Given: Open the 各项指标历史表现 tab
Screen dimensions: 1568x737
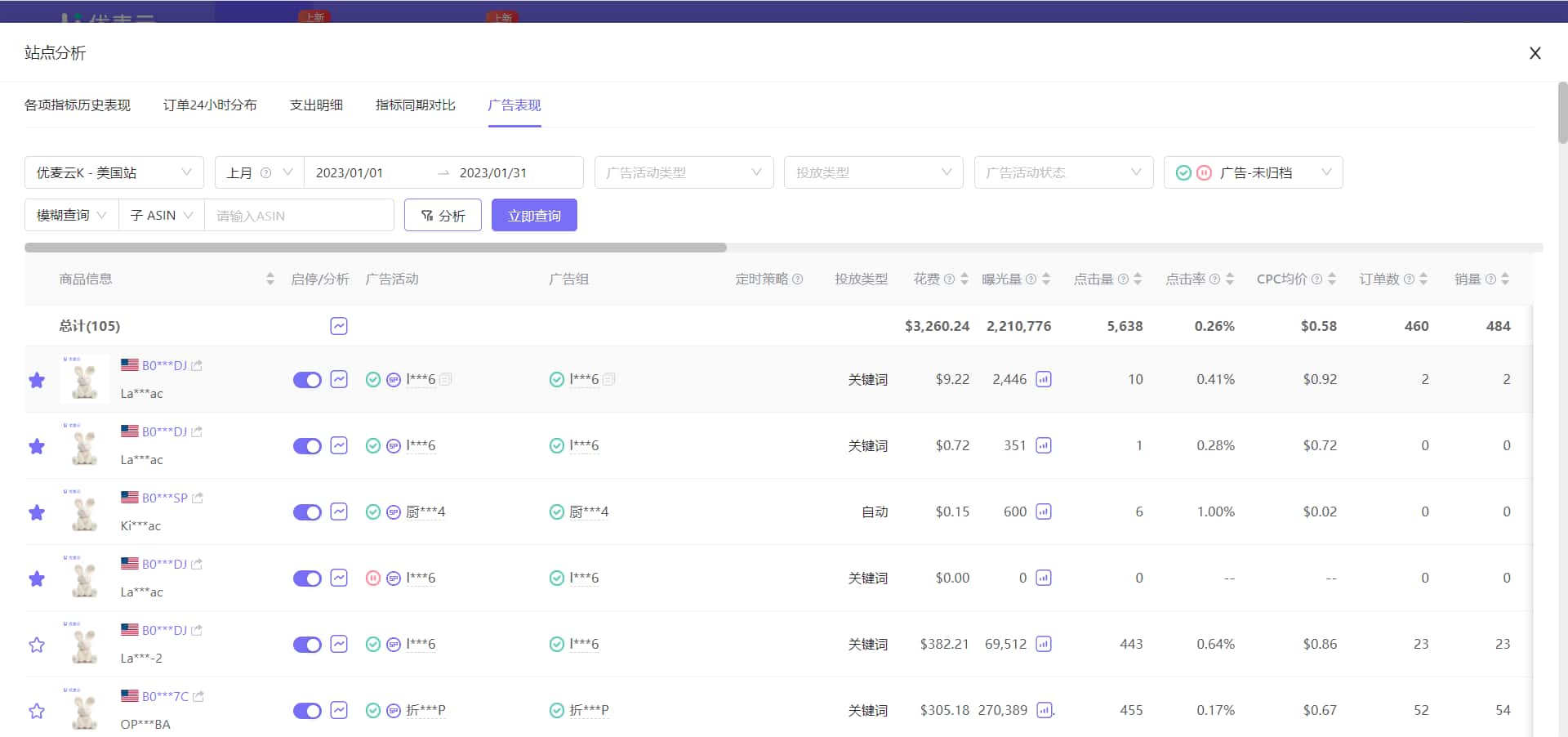Looking at the screenshot, I should 78,105.
